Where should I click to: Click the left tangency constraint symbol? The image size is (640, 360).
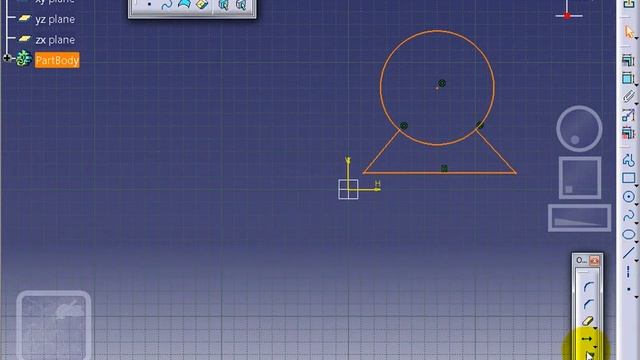tap(404, 126)
